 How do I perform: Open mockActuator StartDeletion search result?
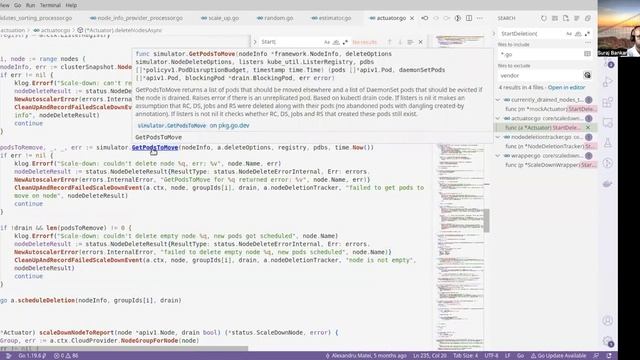click(x=551, y=109)
